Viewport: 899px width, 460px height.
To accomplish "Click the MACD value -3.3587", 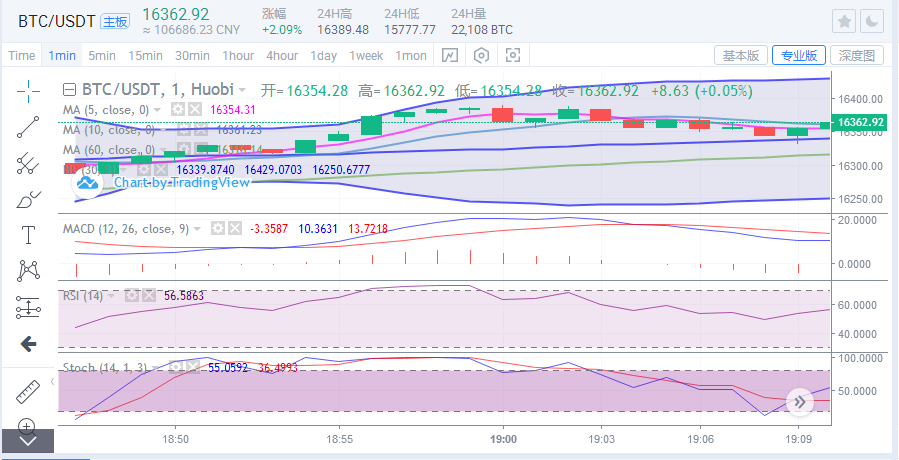I will [x=268, y=229].
